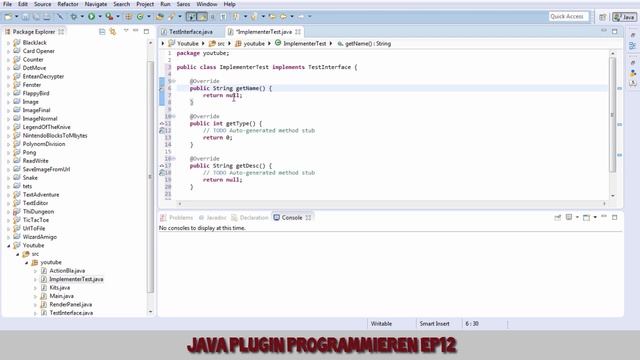Open ActionBla.java in Package Explorer
The height and width of the screenshot is (360, 640).
[67, 271]
